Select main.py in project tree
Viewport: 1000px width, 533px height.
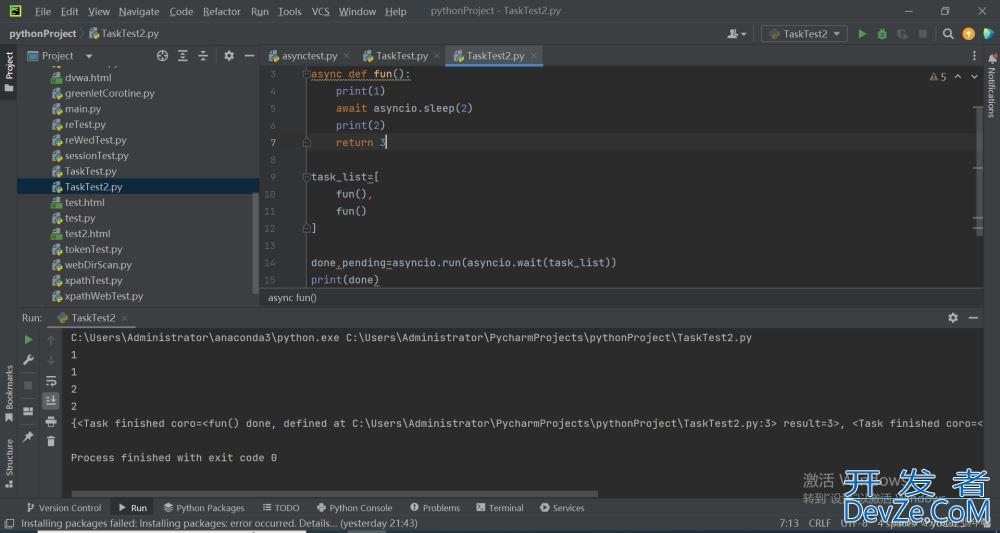(83, 109)
